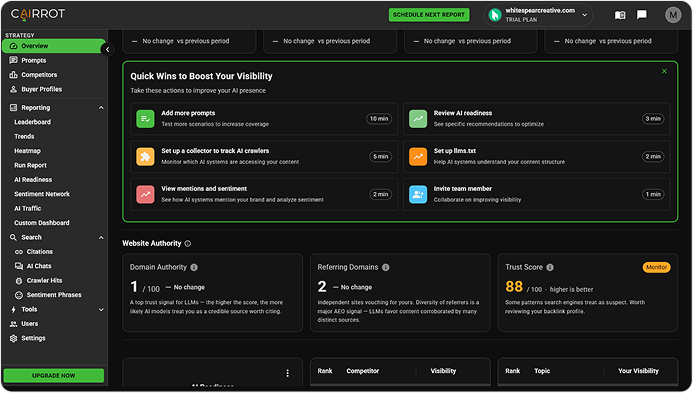
Task: Open the M user avatar menu
Action: [x=673, y=15]
